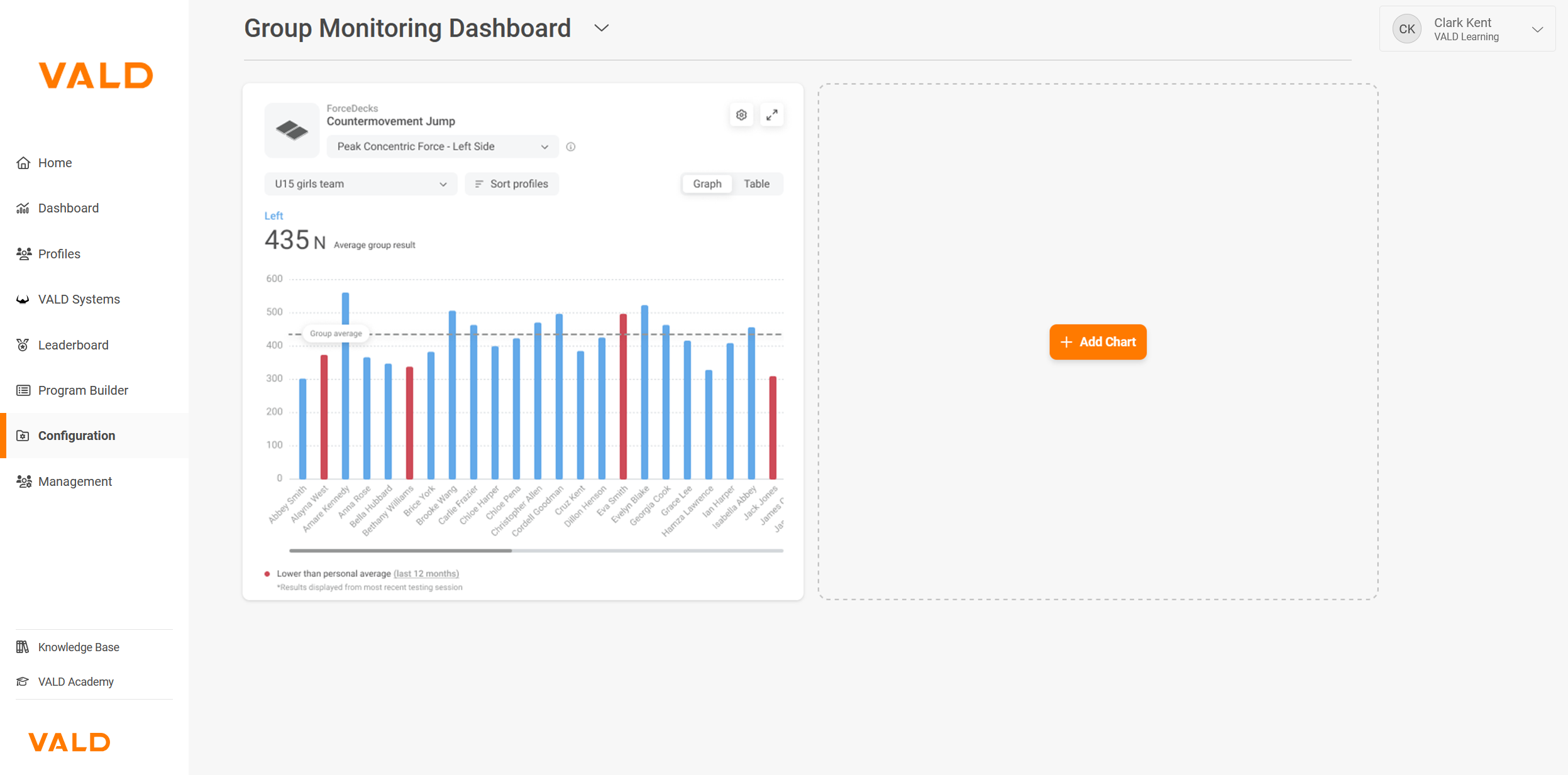Click the Configuration folder icon
The width and height of the screenshot is (1568, 775).
pos(23,436)
